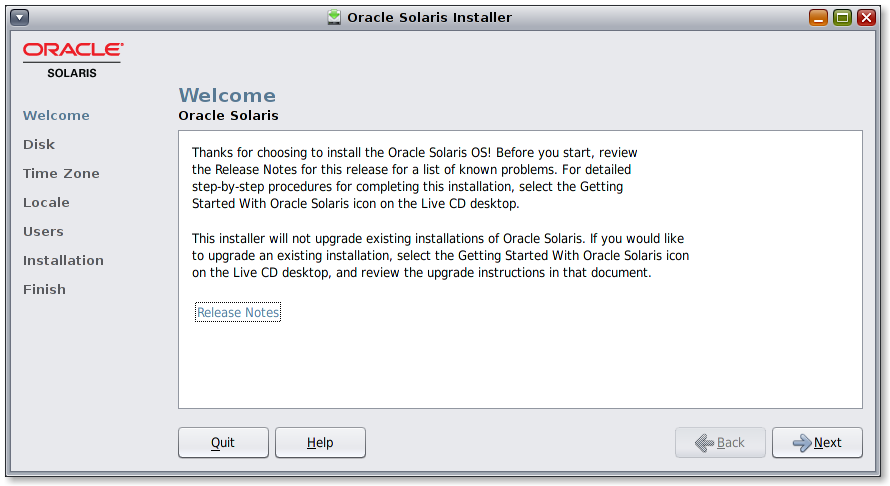Open the Release Notes link
The image size is (890, 486).
[238, 312]
